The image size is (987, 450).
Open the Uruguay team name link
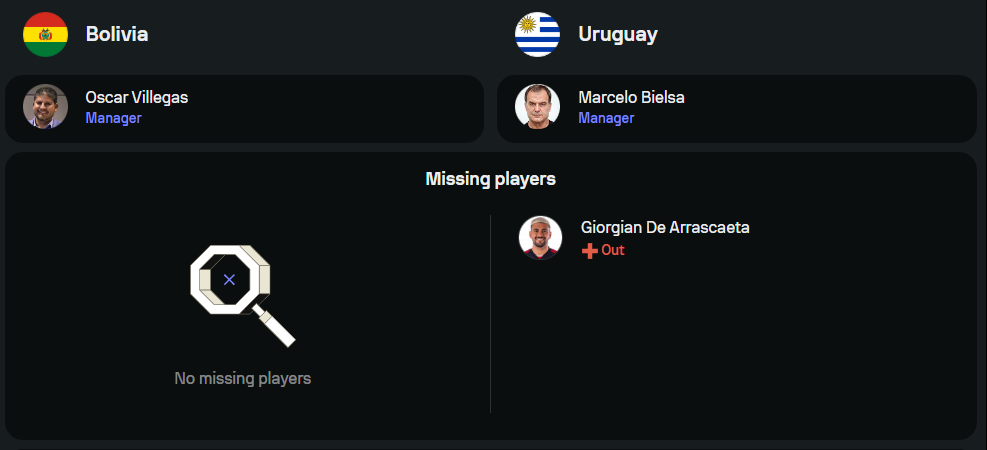coord(618,34)
